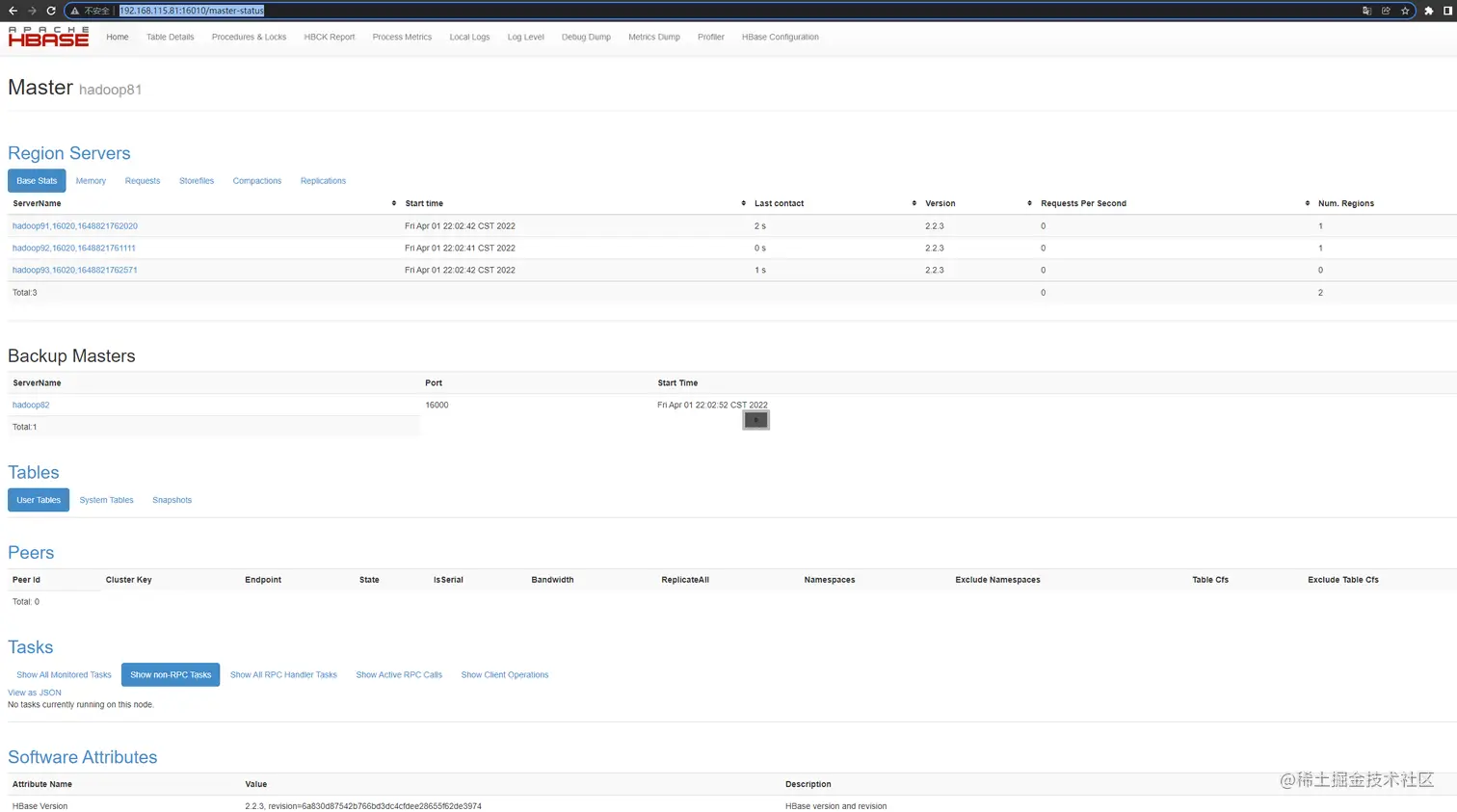
Task: Click the browser forward arrow
Action: (x=32, y=11)
